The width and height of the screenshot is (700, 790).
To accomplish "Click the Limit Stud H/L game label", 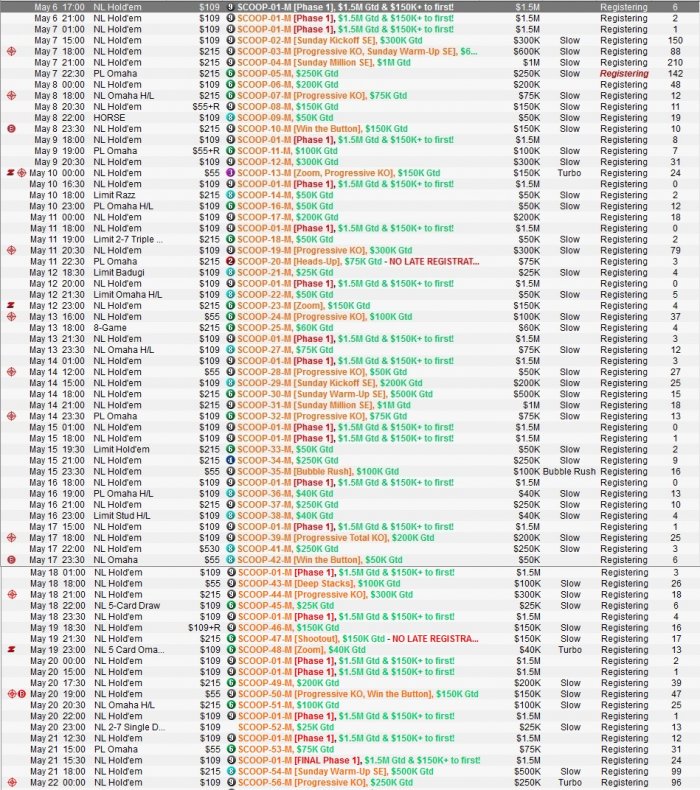I will pos(121,516).
